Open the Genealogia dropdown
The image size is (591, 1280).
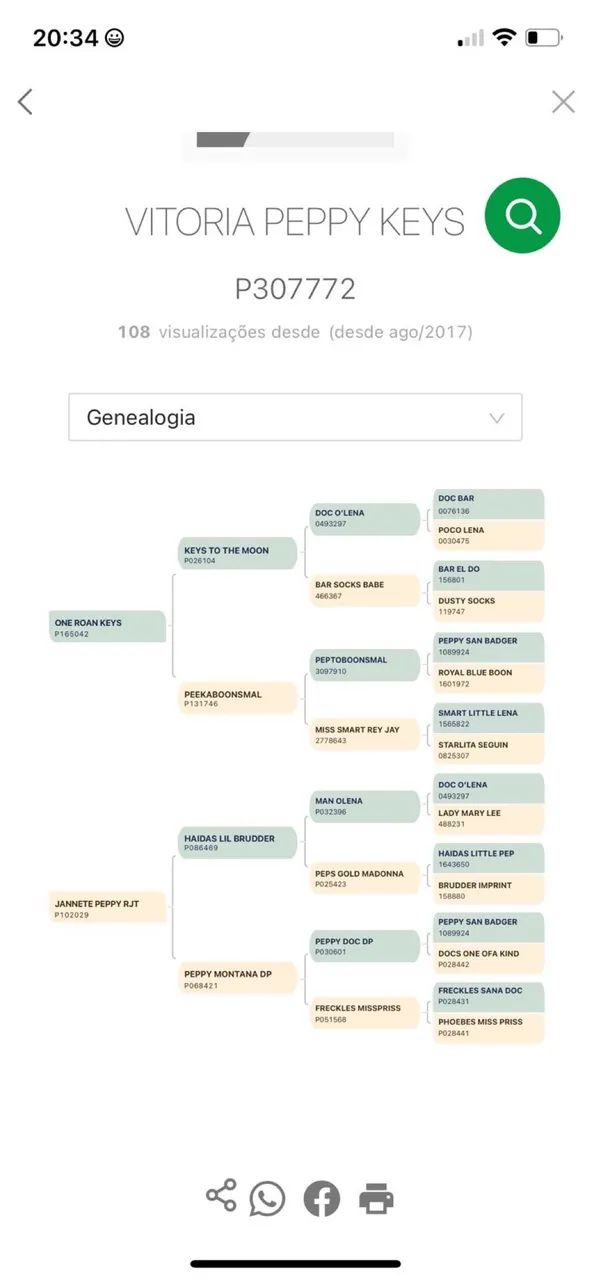coord(295,416)
